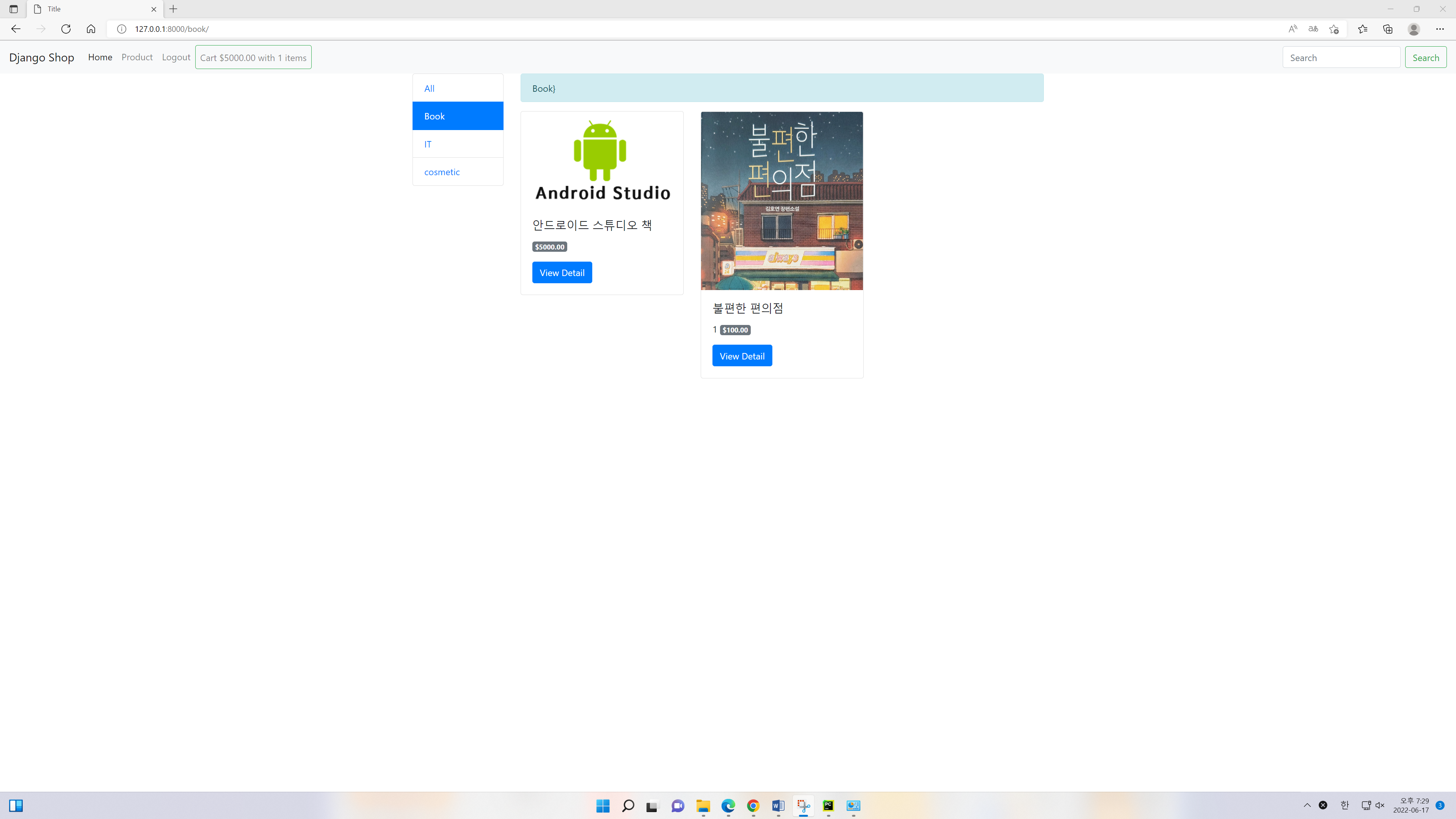
Task: Add this page to favorites
Action: tap(1334, 29)
